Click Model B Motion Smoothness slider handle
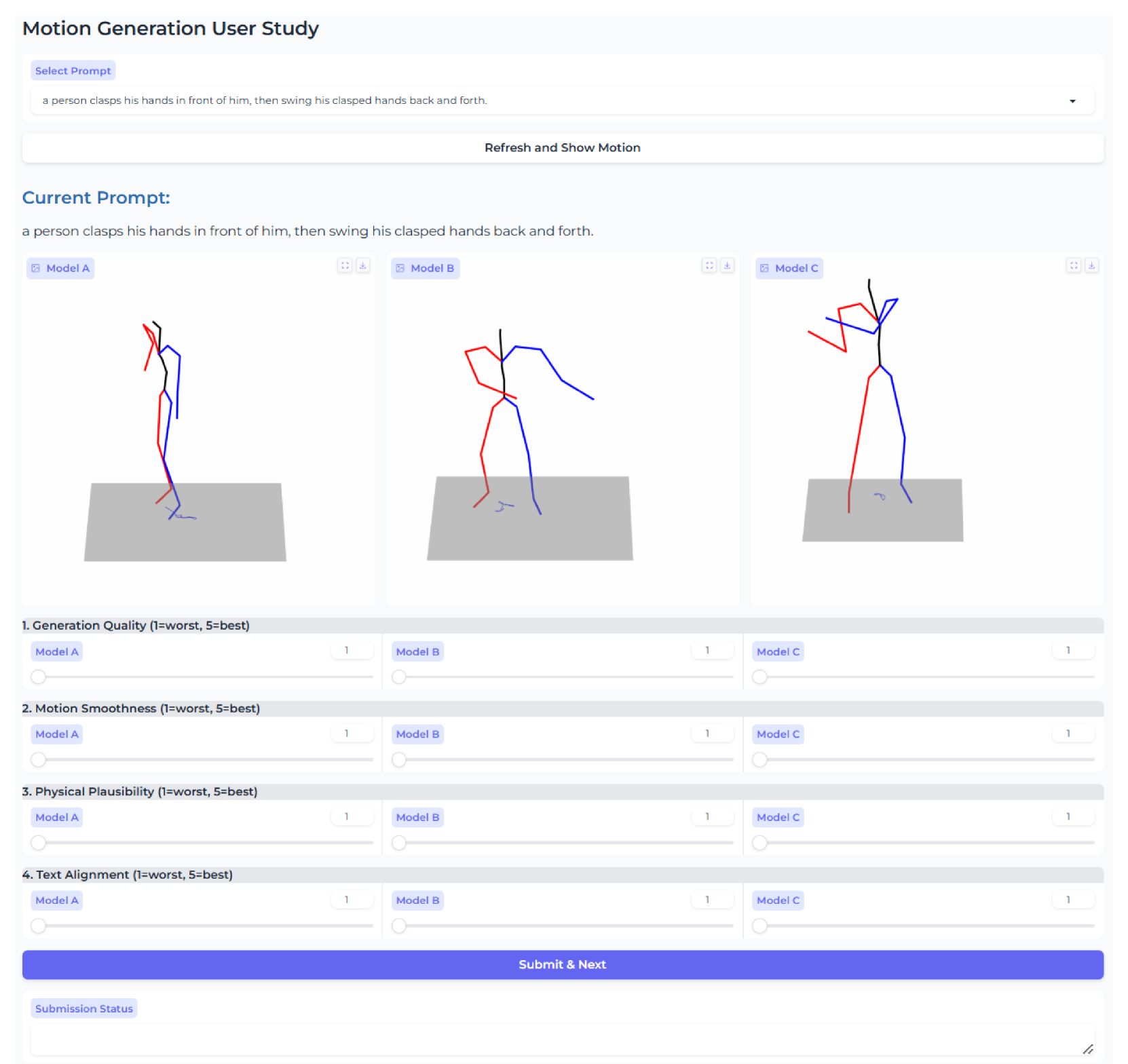The width and height of the screenshot is (1128, 1064). pos(399,759)
